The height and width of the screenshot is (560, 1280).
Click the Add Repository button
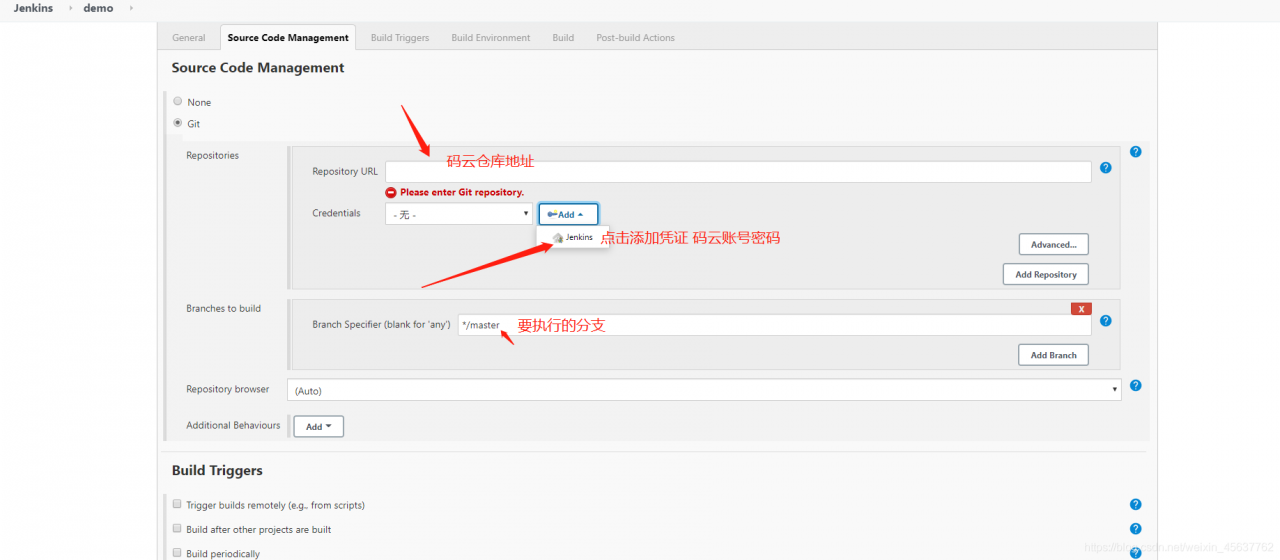pos(1046,274)
